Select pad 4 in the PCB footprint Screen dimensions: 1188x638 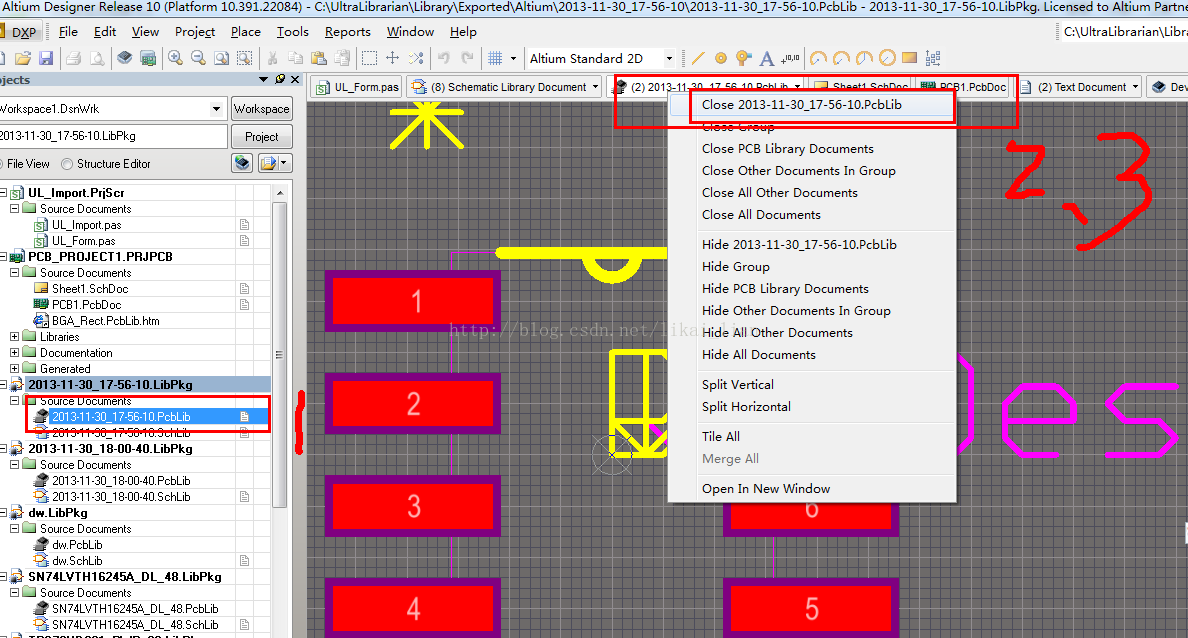pyautogui.click(x=414, y=608)
